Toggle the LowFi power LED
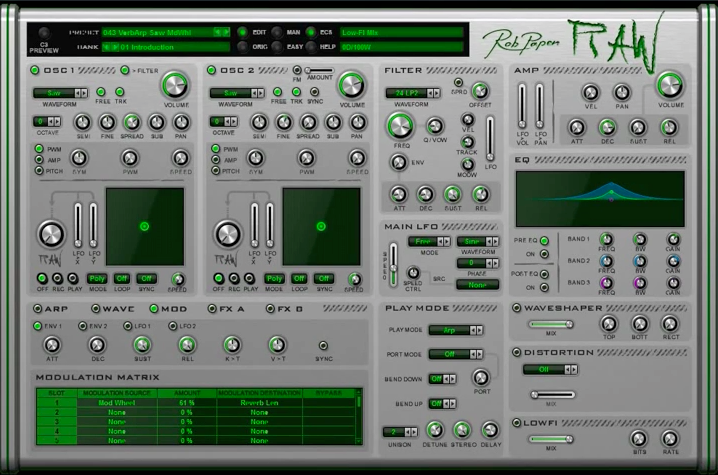The width and height of the screenshot is (718, 475). click(517, 422)
